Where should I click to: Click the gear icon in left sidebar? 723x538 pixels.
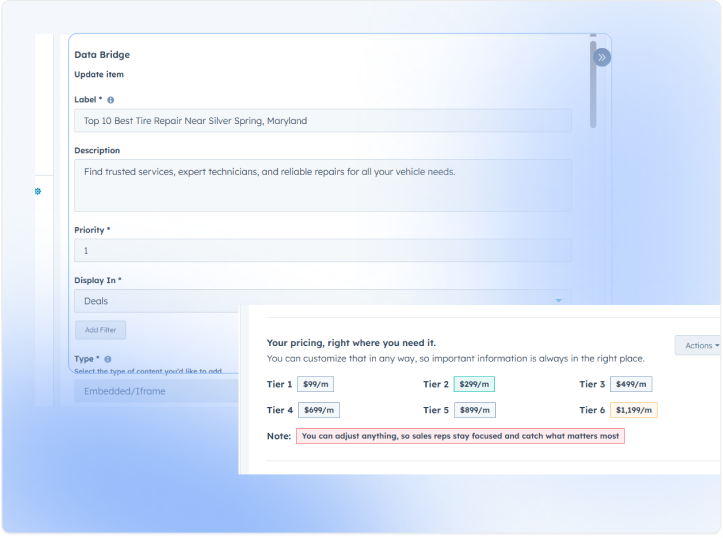[x=38, y=191]
